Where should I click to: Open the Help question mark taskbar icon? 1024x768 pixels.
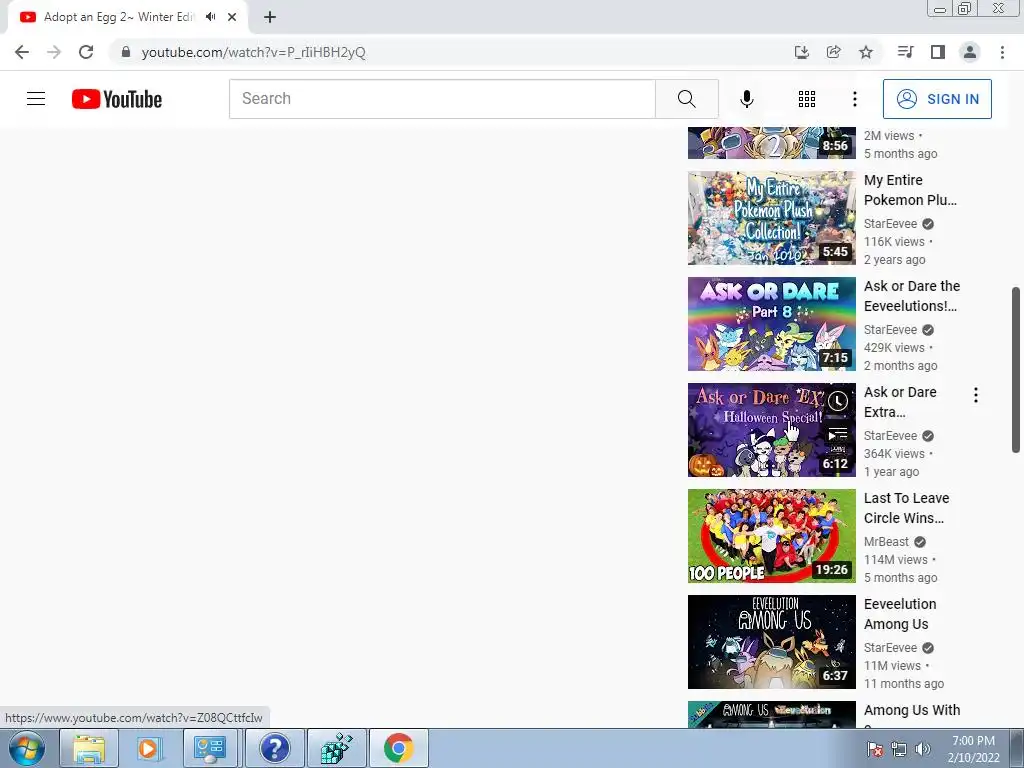pos(274,748)
